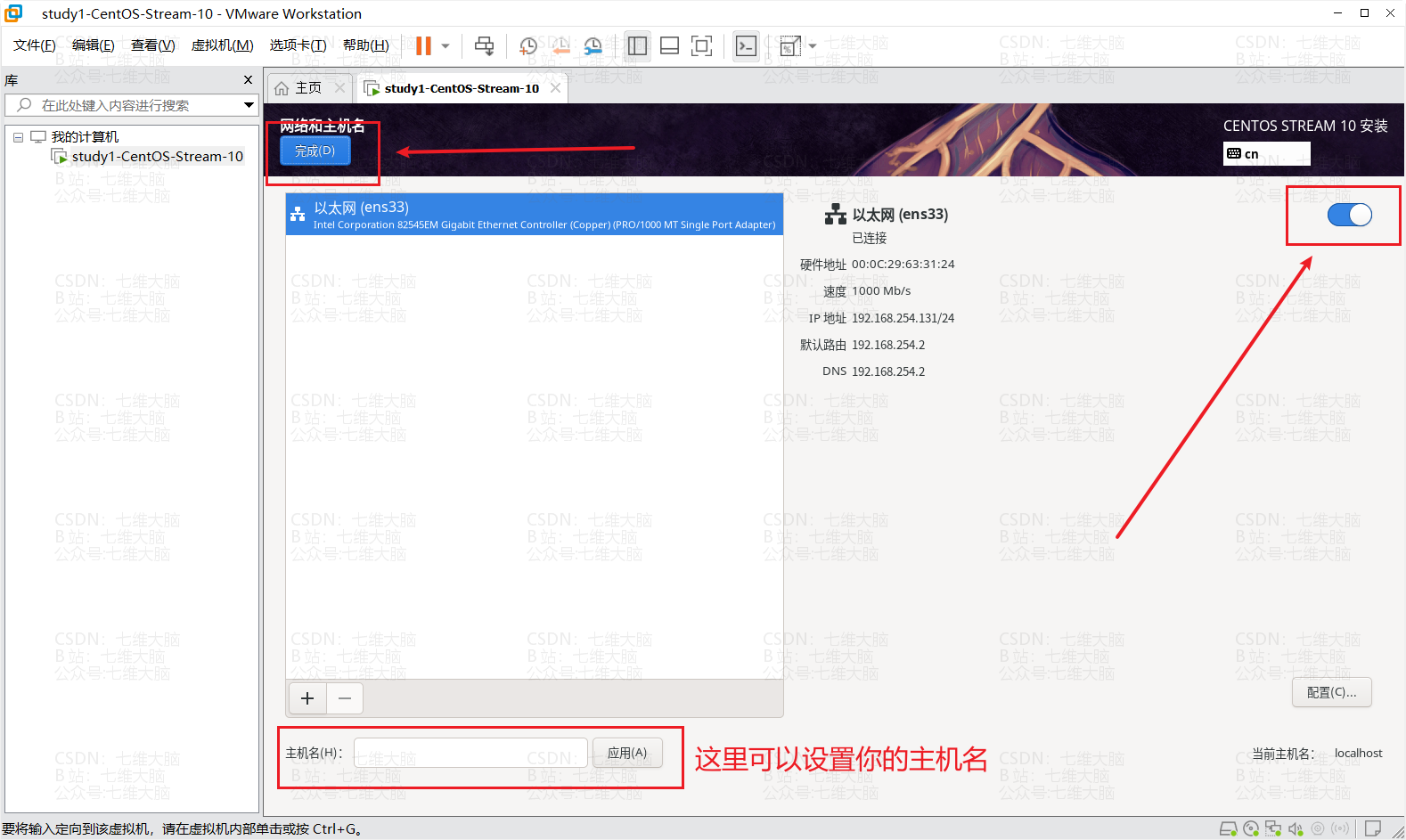Click the home icon on the 主页 tab
The width and height of the screenshot is (1406, 840).
pyautogui.click(x=282, y=88)
